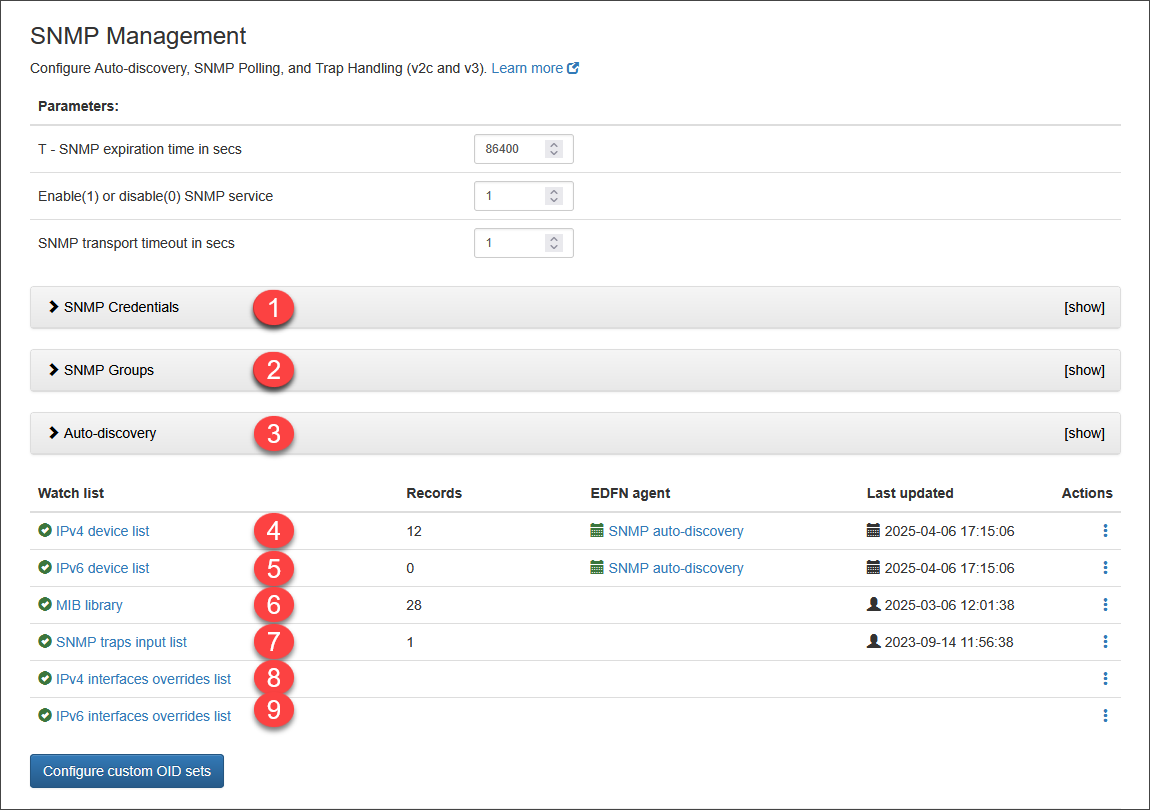Image resolution: width=1150 pixels, height=810 pixels.
Task: Open actions menu for SNMP traps input list
Action: coord(1105,642)
